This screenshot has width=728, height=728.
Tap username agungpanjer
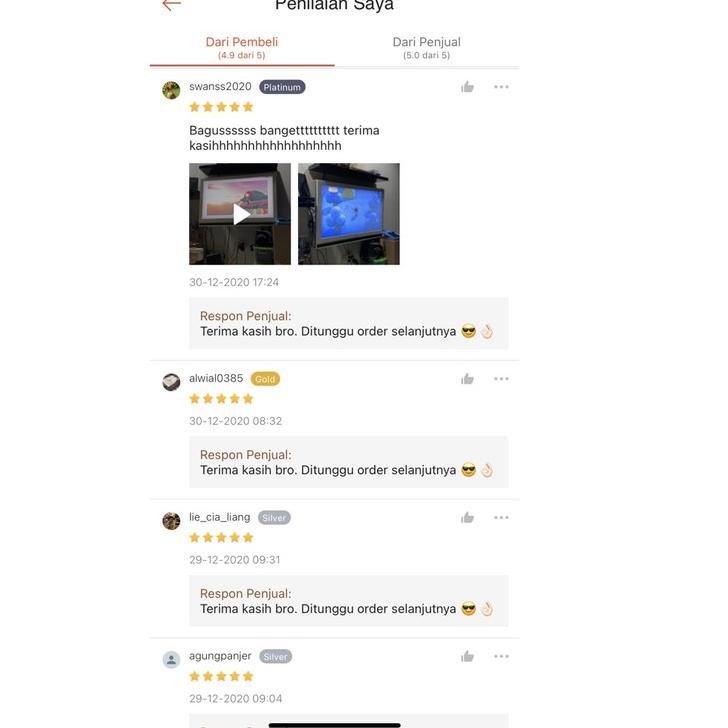point(220,656)
